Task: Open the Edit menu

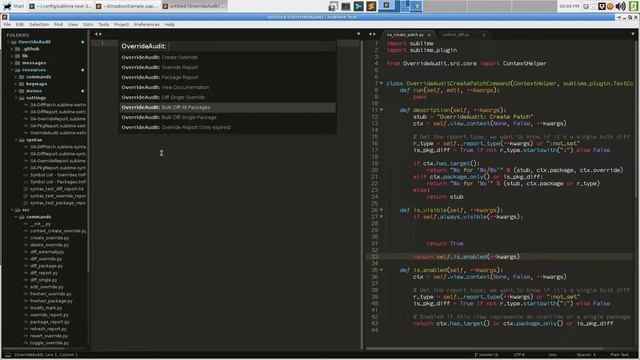Action: coord(20,24)
